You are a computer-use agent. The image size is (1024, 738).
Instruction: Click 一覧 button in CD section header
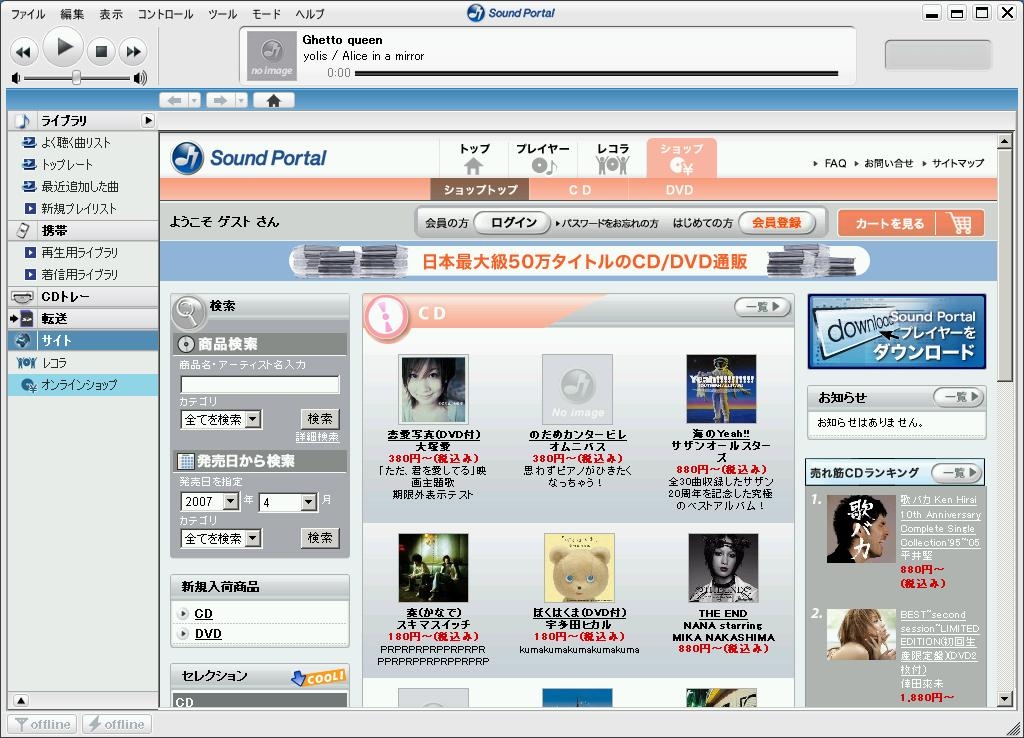coord(762,306)
